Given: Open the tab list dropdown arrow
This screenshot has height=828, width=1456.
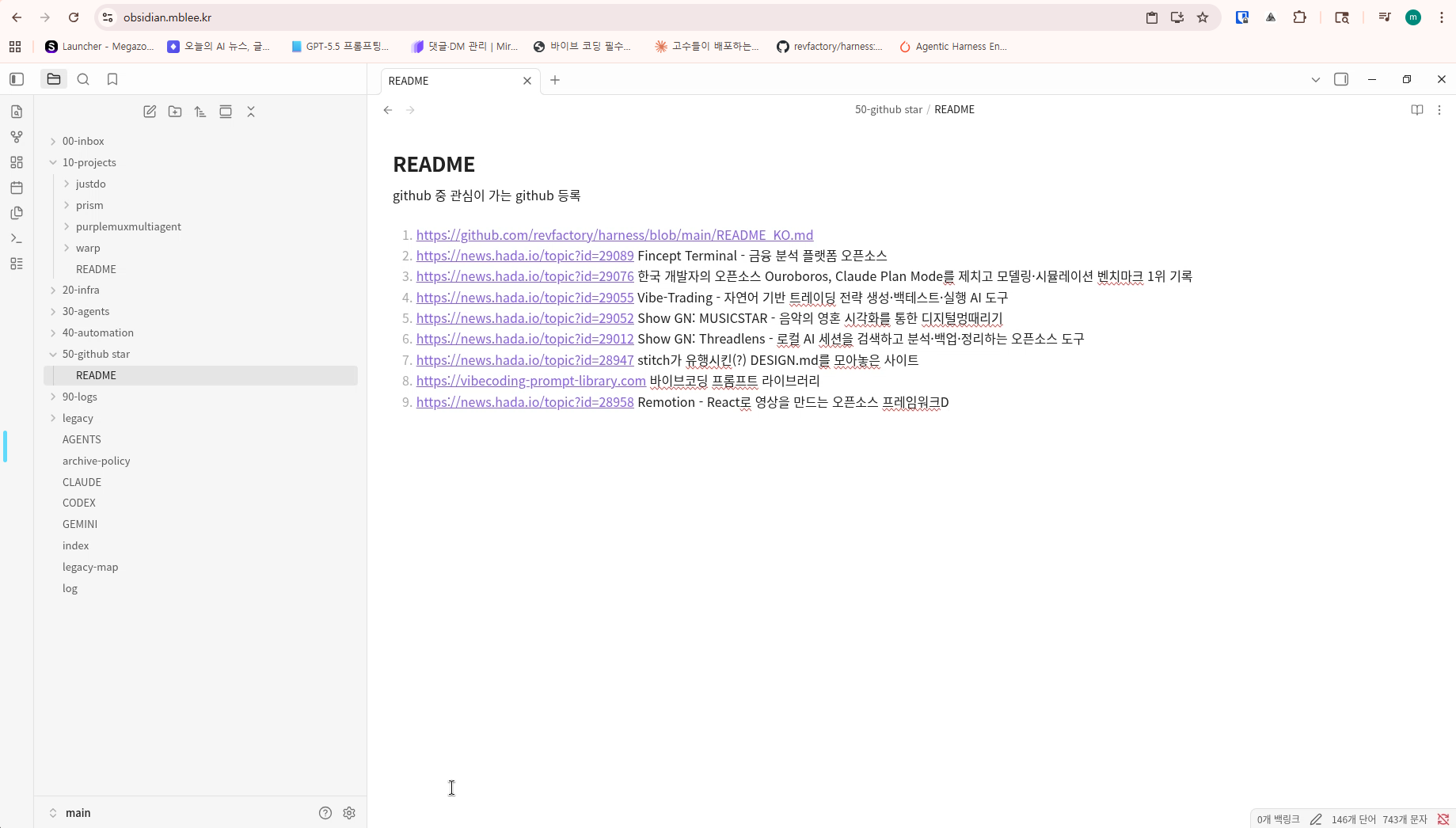Looking at the screenshot, I should pos(1316,79).
